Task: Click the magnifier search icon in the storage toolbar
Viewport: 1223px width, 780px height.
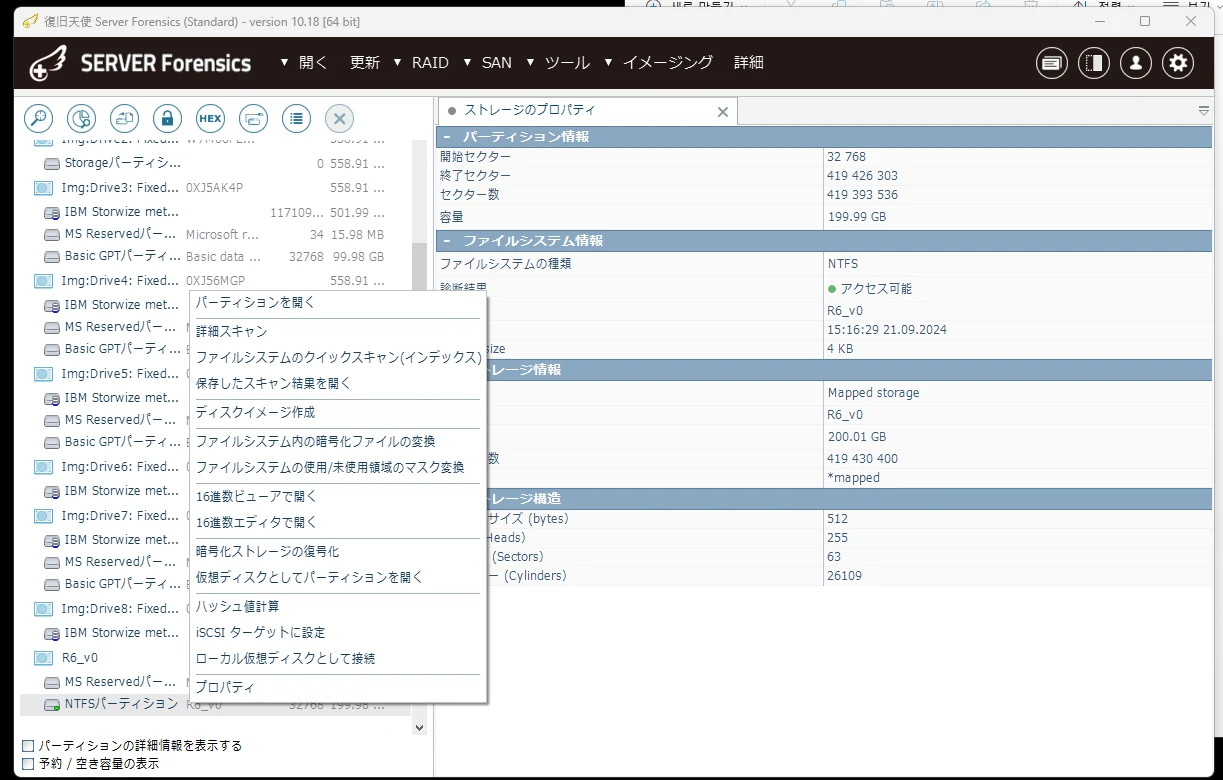Action: [38, 118]
